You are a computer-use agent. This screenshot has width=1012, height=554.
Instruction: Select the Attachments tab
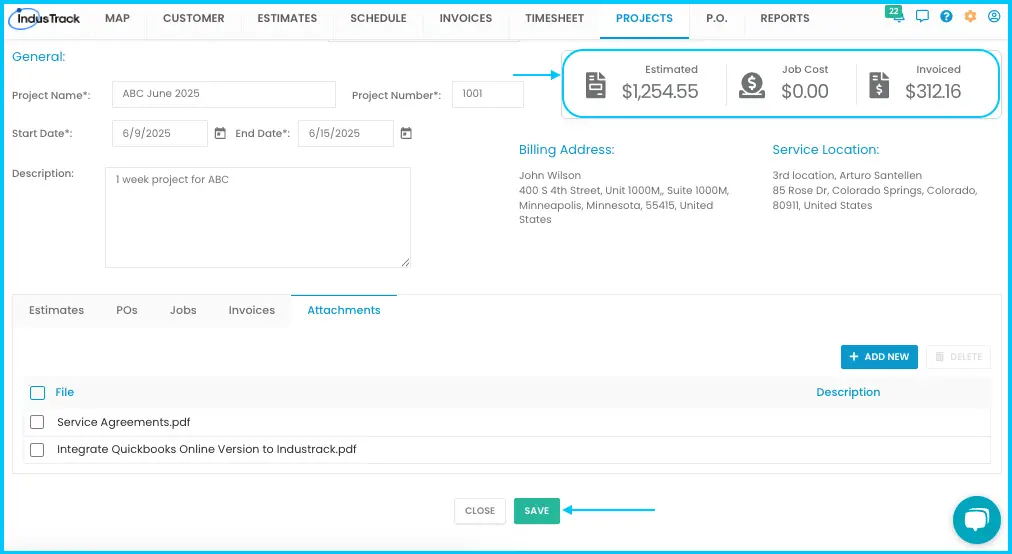pyautogui.click(x=344, y=311)
